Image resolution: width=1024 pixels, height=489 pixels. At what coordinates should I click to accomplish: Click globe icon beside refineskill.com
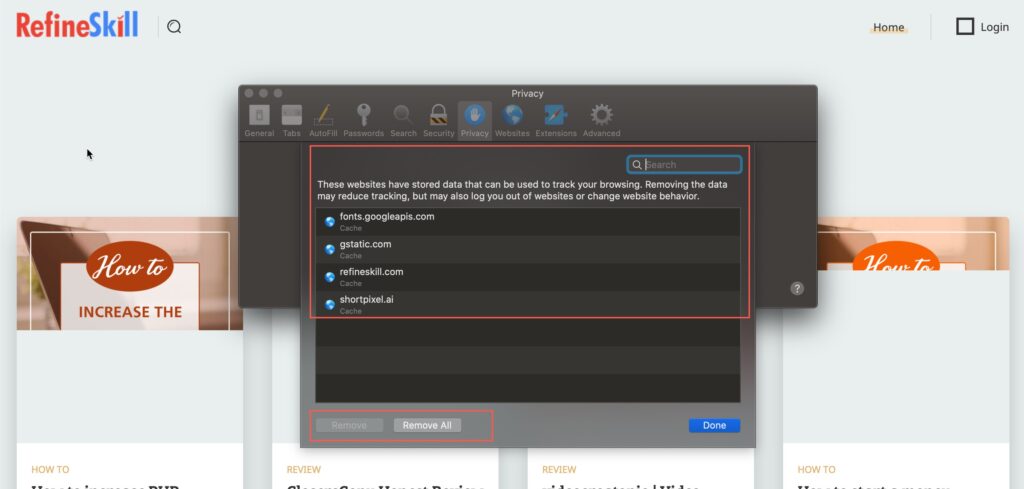[x=330, y=277]
